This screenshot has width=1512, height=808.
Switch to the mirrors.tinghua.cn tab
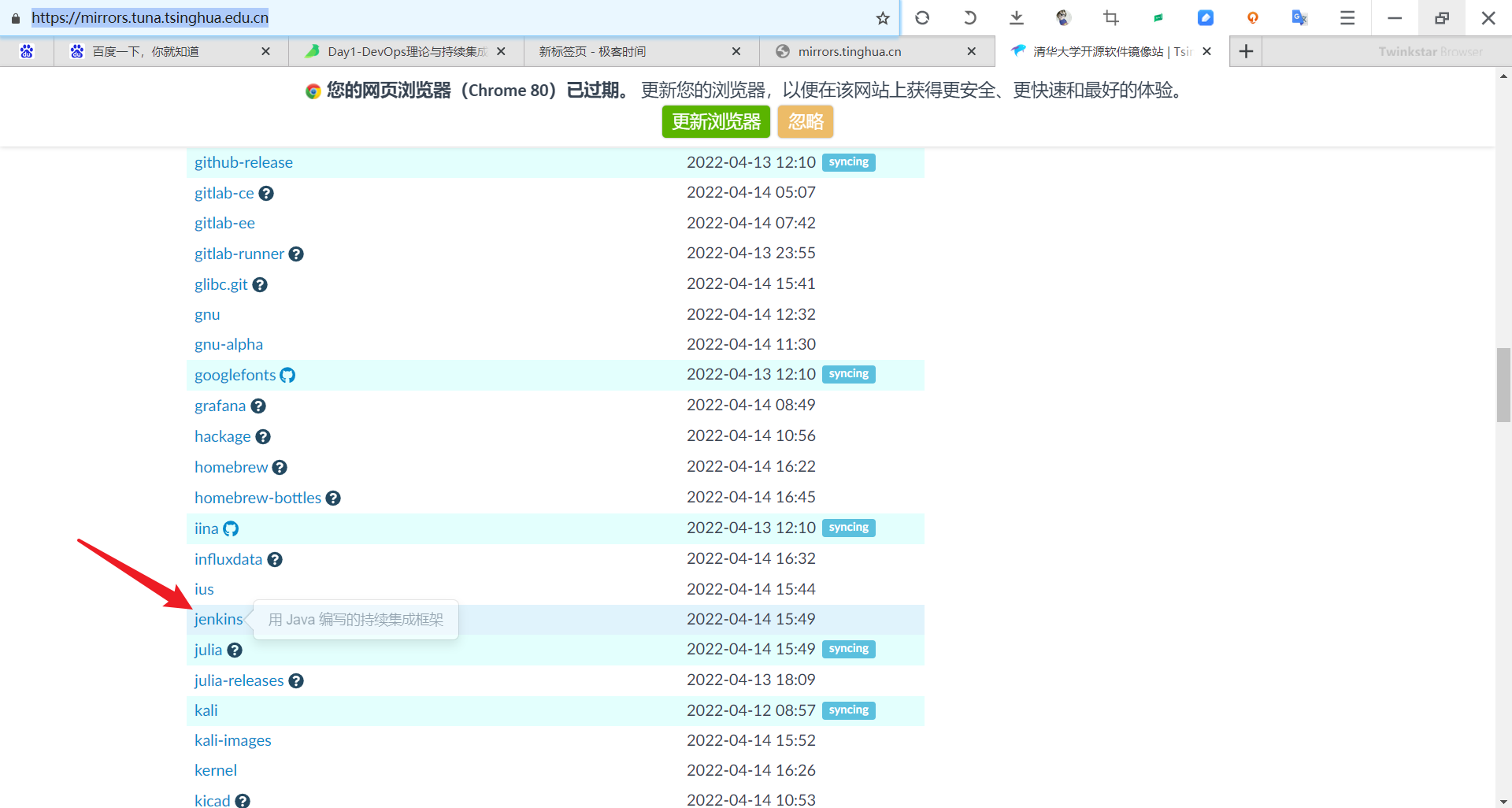coord(876,51)
